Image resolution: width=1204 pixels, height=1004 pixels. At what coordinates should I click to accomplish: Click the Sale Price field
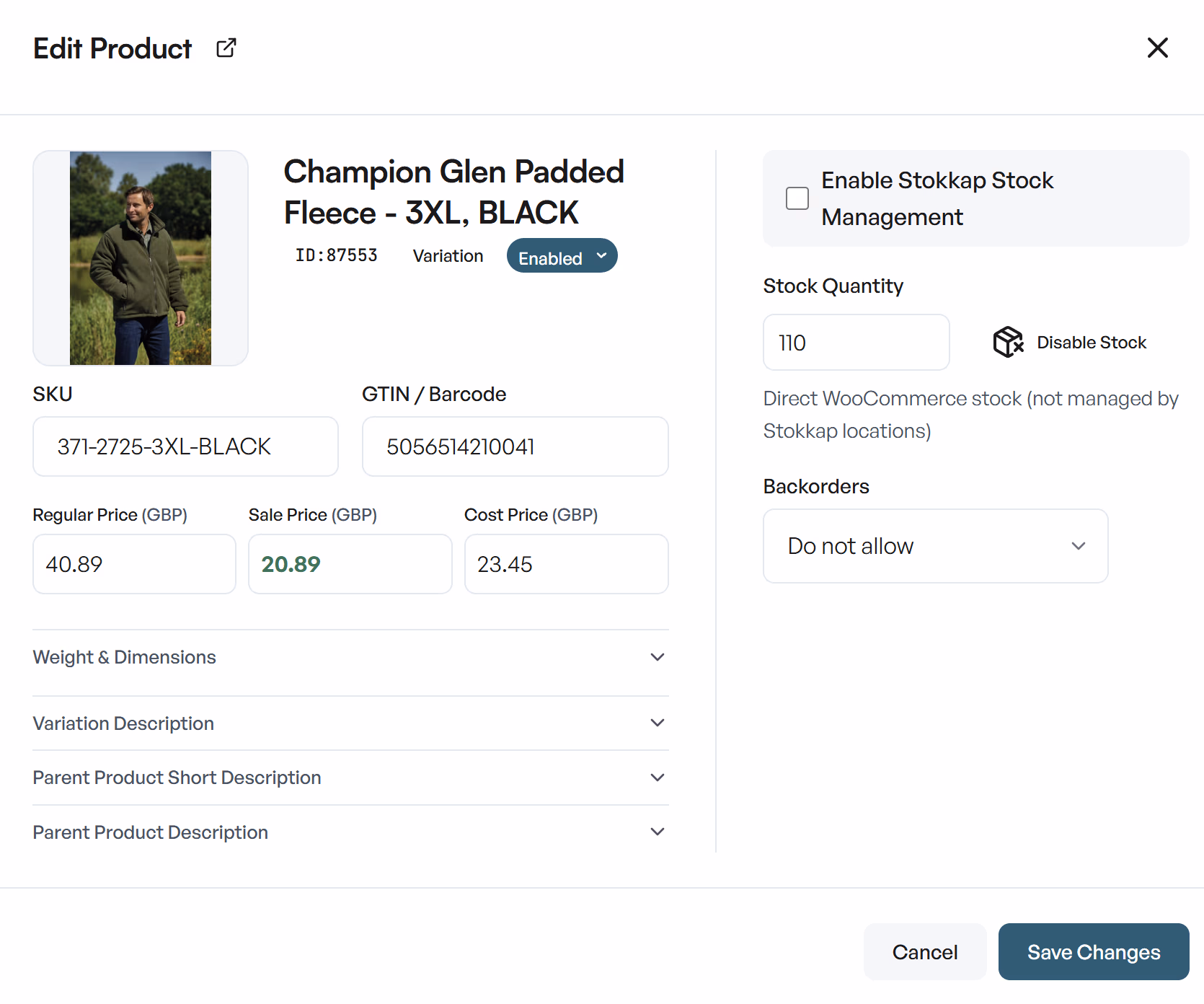pyautogui.click(x=350, y=564)
